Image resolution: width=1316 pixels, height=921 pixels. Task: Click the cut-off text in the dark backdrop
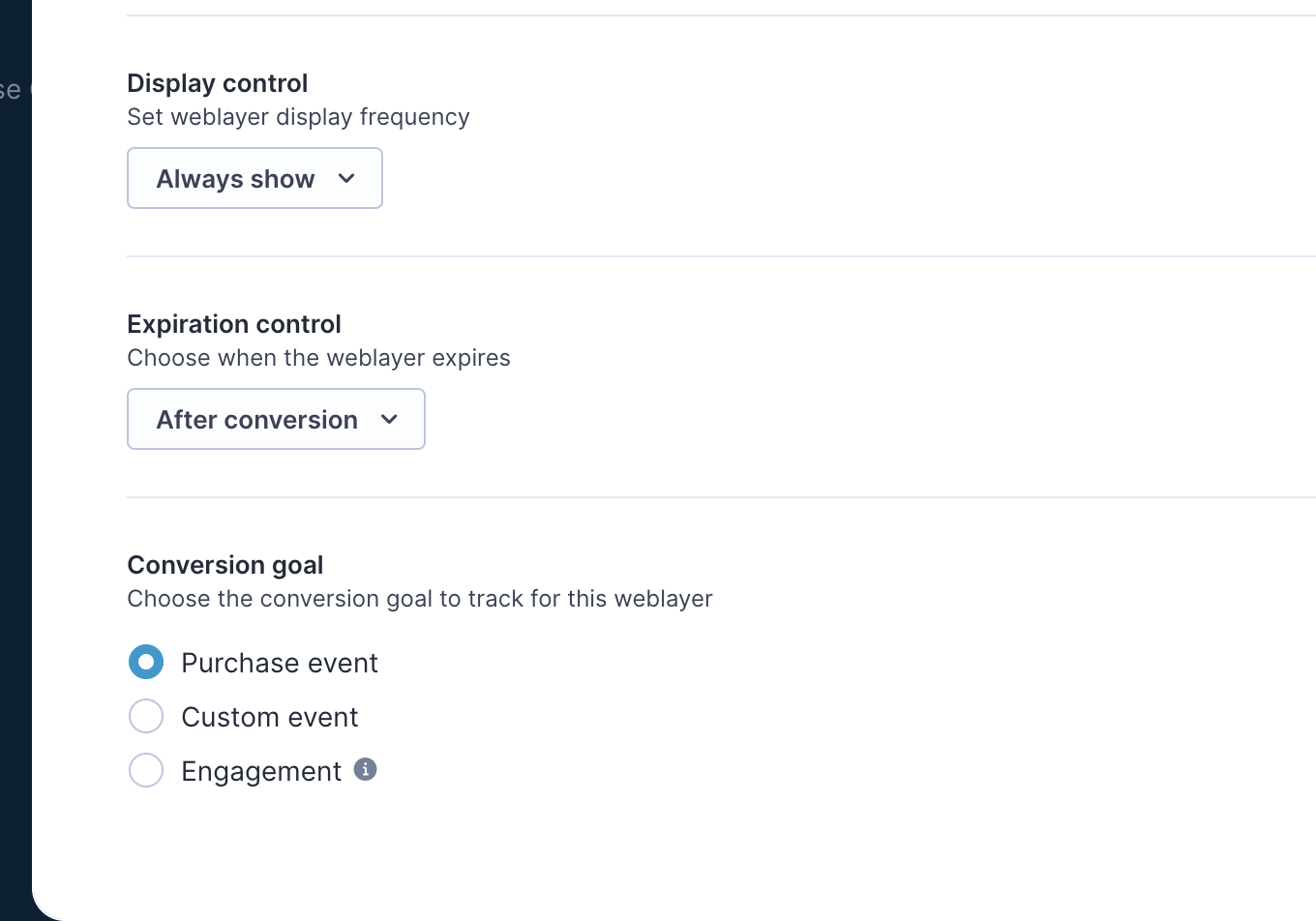coord(12,91)
